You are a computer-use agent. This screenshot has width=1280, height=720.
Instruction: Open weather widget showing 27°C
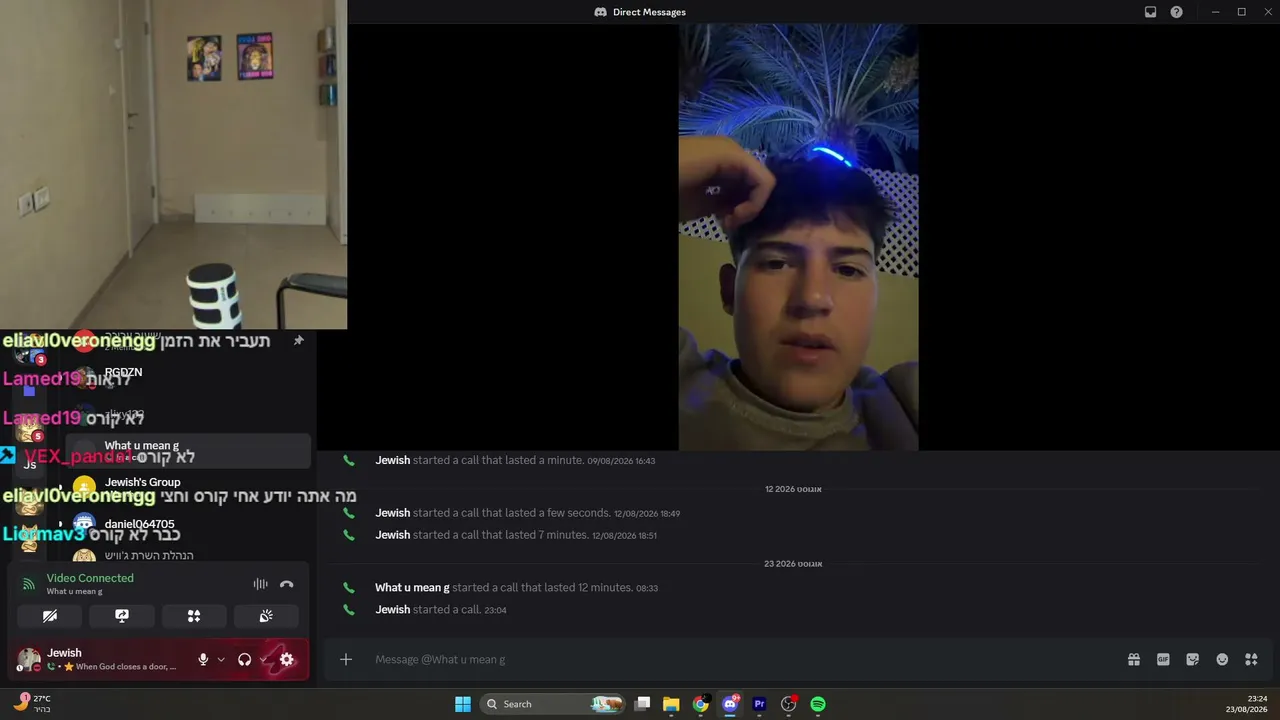click(x=33, y=703)
